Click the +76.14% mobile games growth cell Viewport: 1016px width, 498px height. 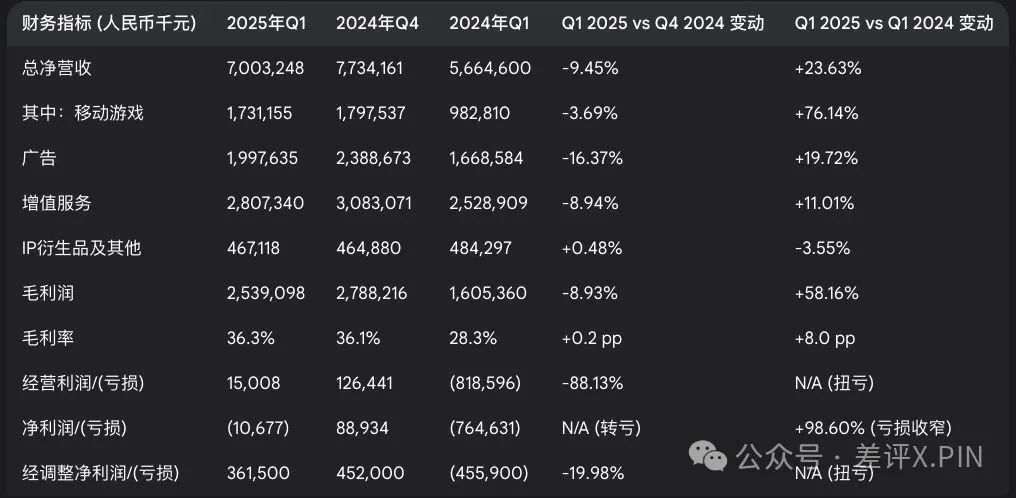point(826,113)
